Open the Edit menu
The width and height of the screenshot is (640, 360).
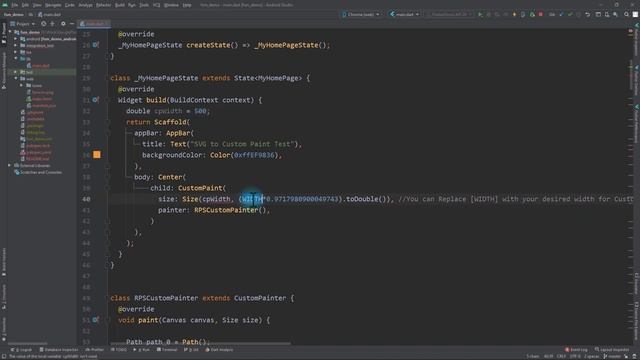[25, 5]
